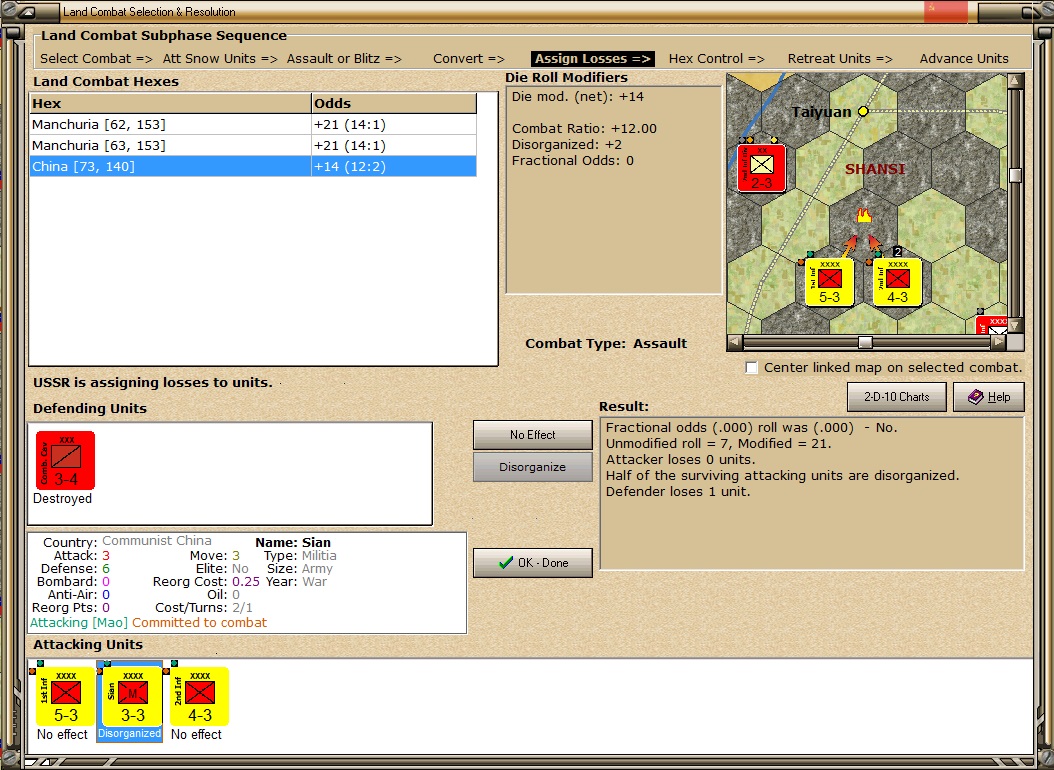This screenshot has width=1054, height=770.
Task: Click the map vertical scrollbar thumb
Action: [x=1015, y=175]
